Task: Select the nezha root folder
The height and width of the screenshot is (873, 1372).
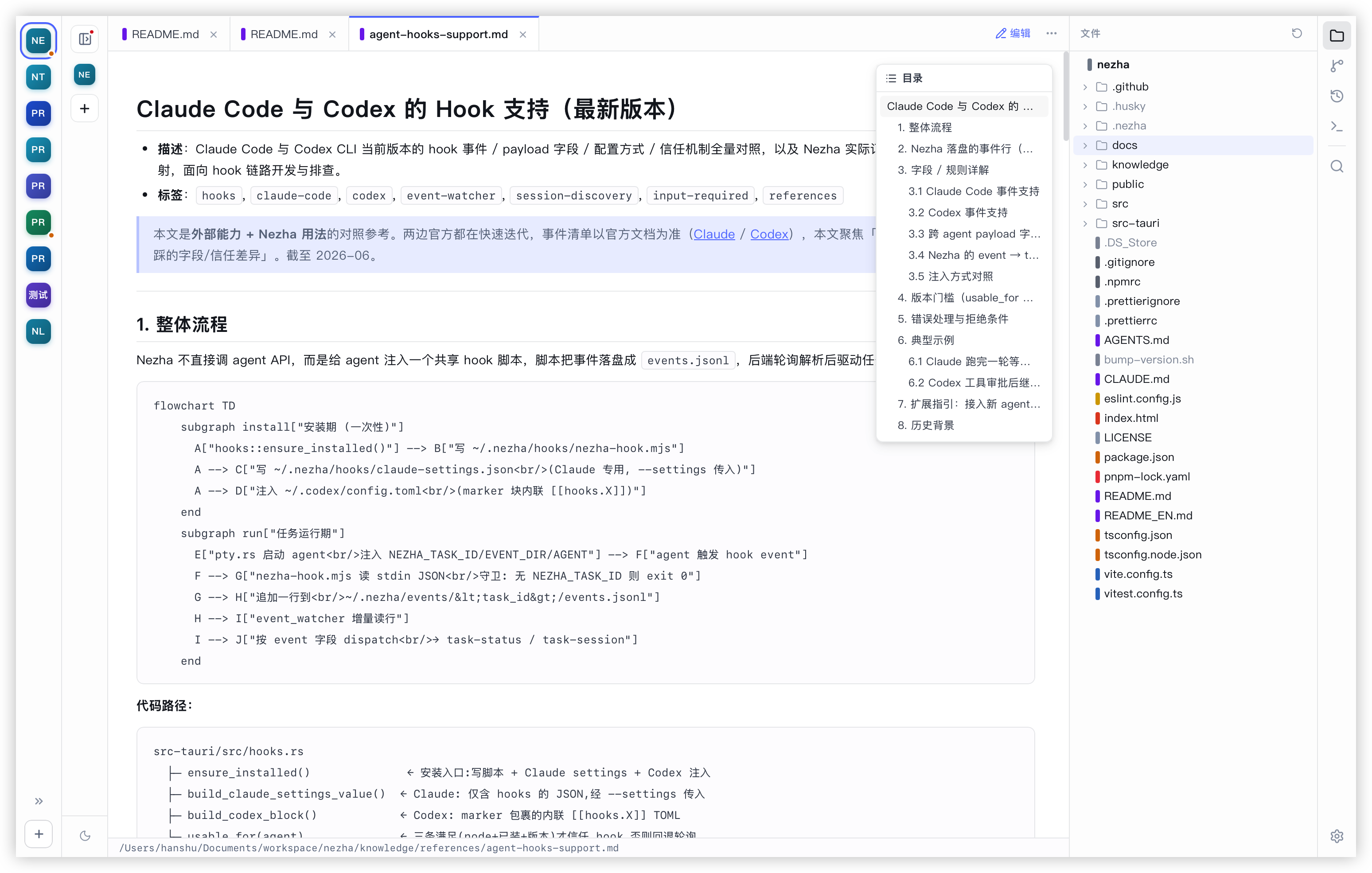Action: pos(1193,64)
